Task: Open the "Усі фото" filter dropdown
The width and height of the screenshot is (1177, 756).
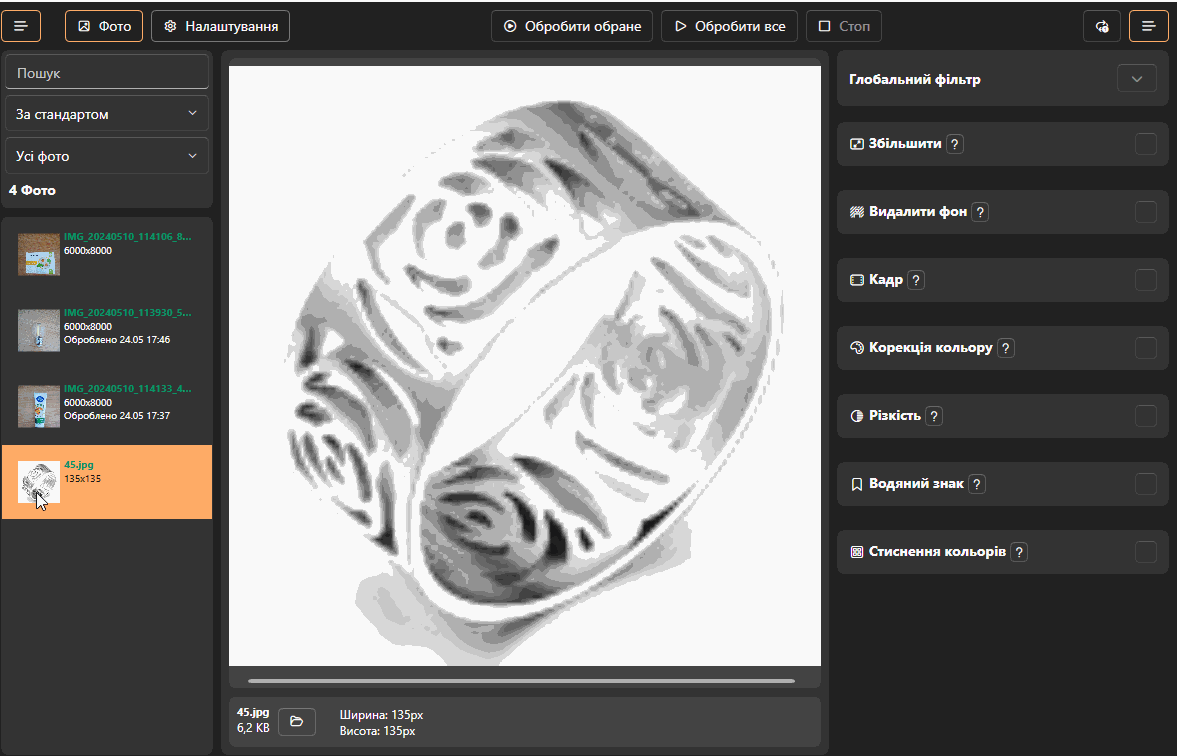Action: [x=107, y=155]
